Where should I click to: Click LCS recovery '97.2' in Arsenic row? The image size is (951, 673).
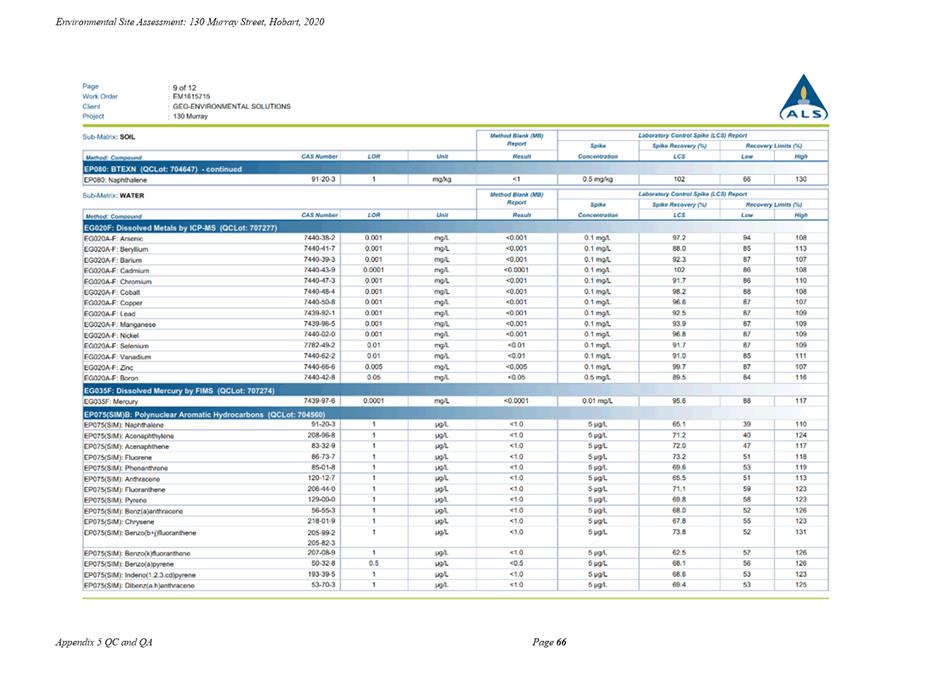[679, 238]
